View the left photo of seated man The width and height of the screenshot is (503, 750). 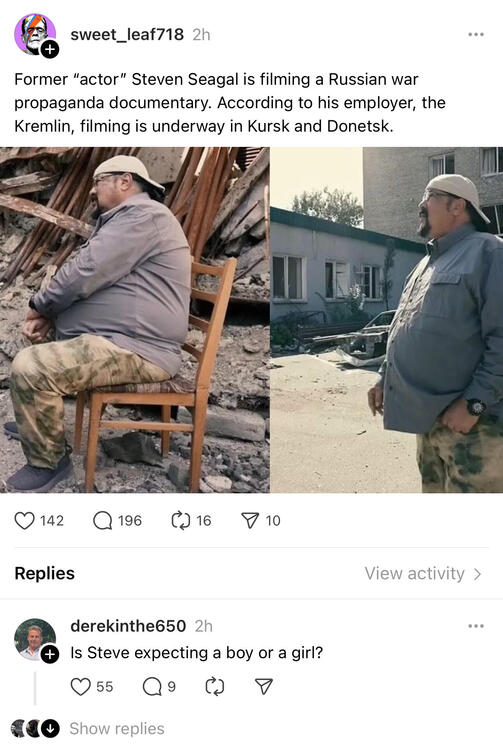click(135, 320)
